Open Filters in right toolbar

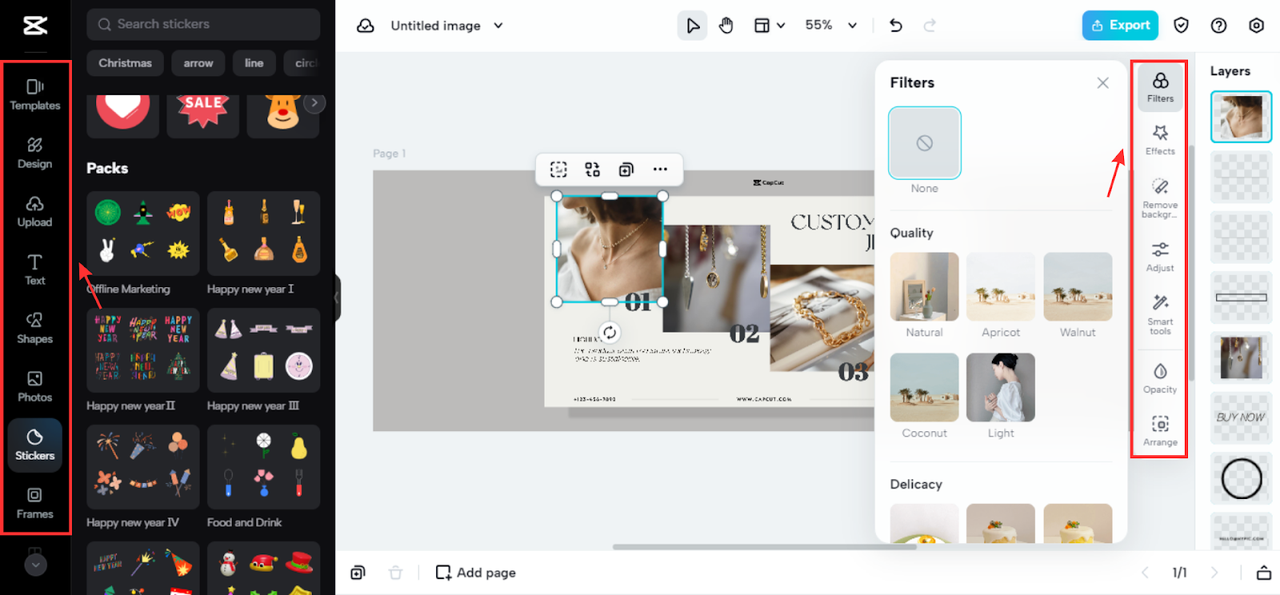1160,87
